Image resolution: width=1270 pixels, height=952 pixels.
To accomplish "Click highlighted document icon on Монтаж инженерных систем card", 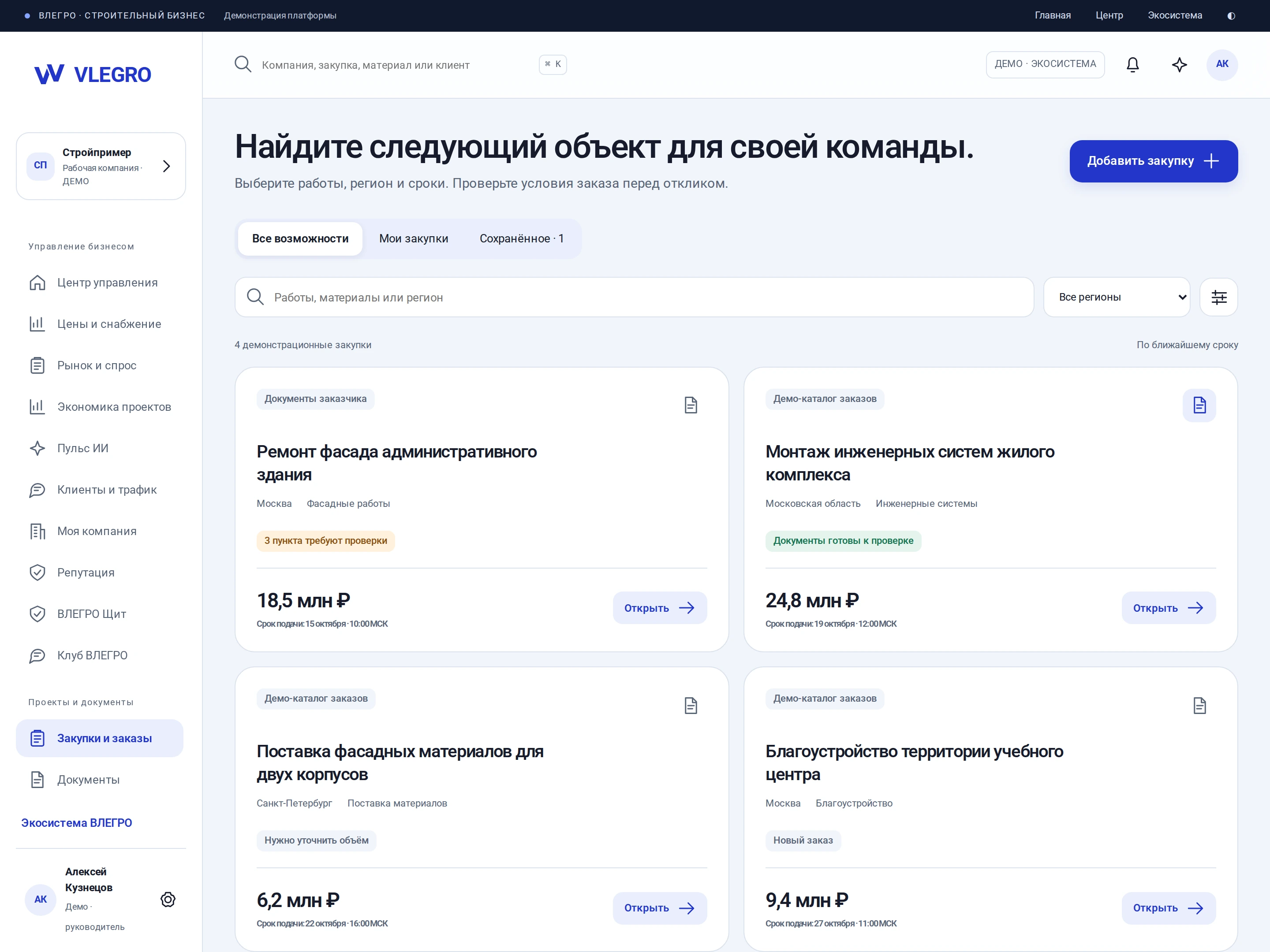I will [x=1199, y=405].
